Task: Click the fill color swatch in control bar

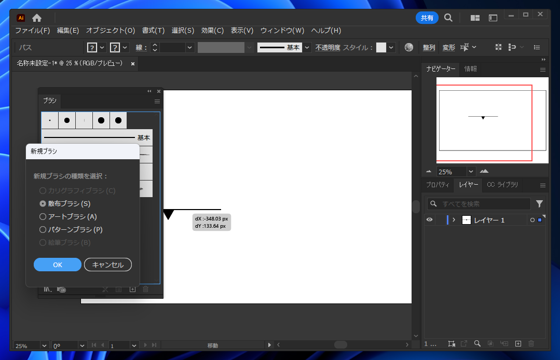Action: [x=92, y=47]
